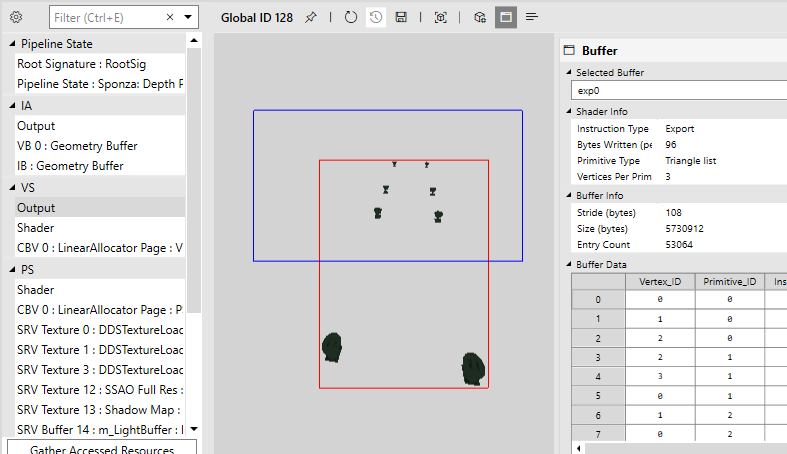Select row 0 header in Buffer Data

pos(598,299)
